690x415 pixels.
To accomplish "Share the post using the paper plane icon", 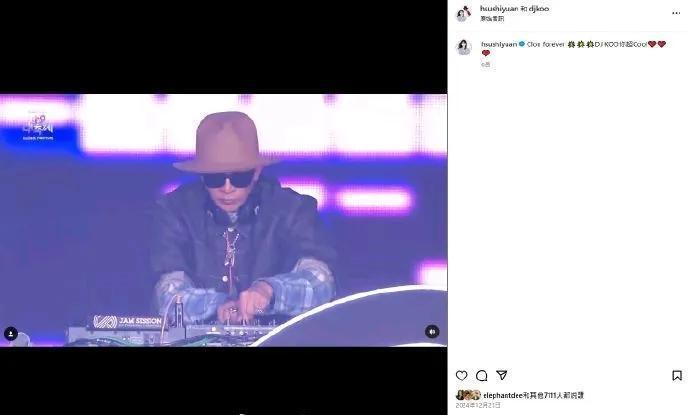I will (x=502, y=375).
